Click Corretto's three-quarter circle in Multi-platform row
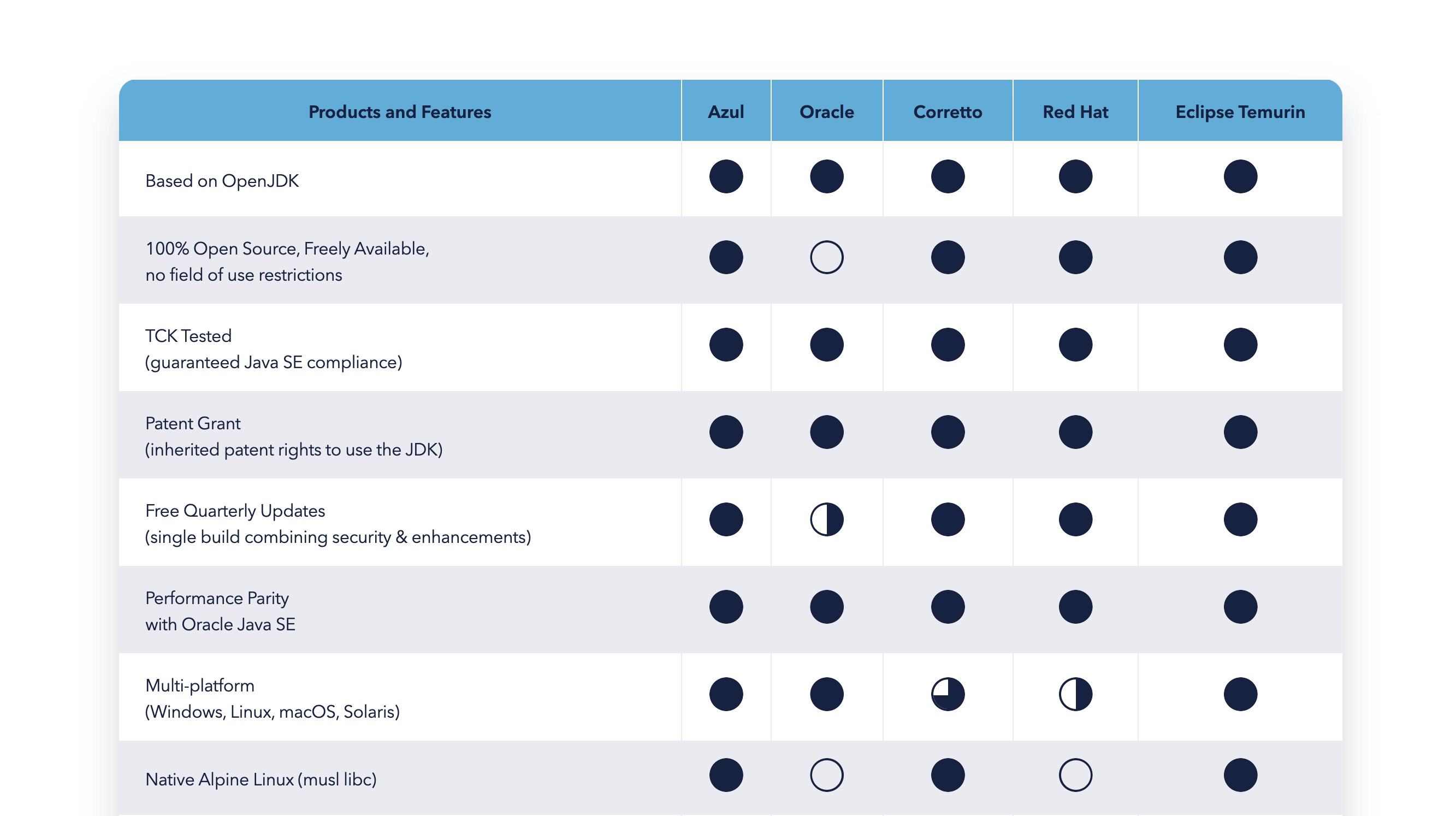The height and width of the screenshot is (816, 1456). (948, 694)
